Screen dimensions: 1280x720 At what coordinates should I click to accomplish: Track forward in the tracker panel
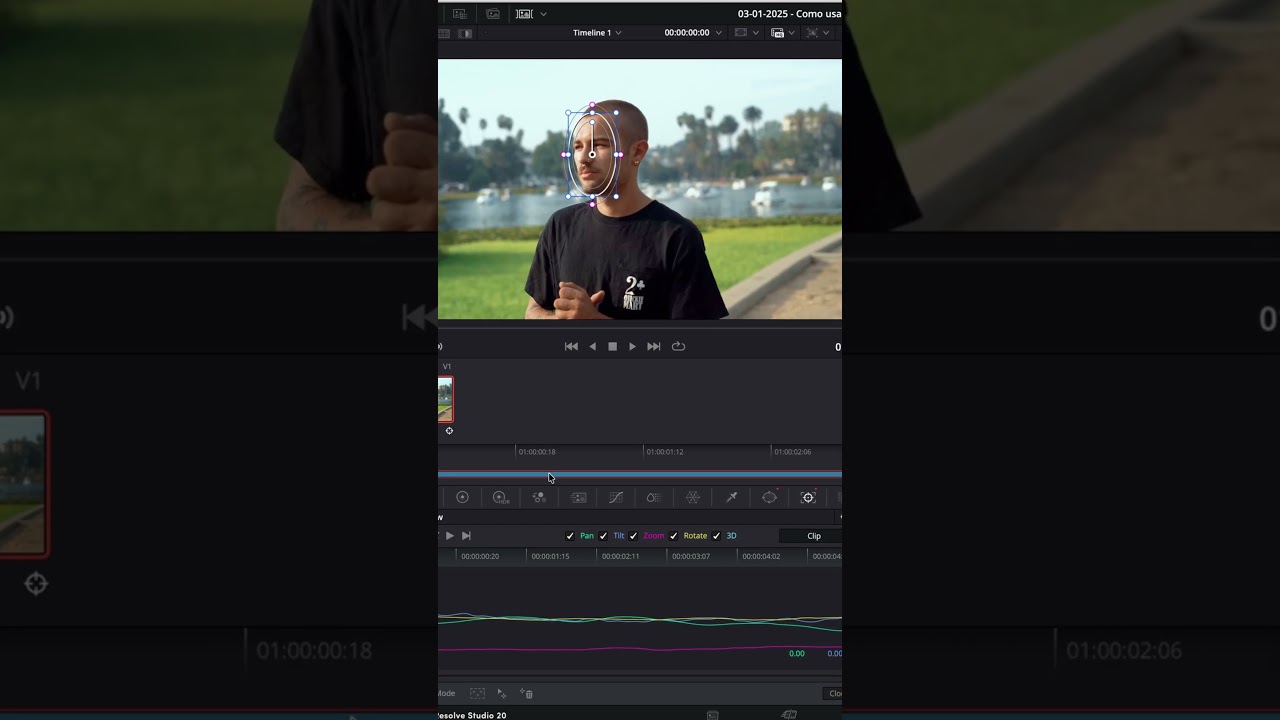tap(449, 536)
